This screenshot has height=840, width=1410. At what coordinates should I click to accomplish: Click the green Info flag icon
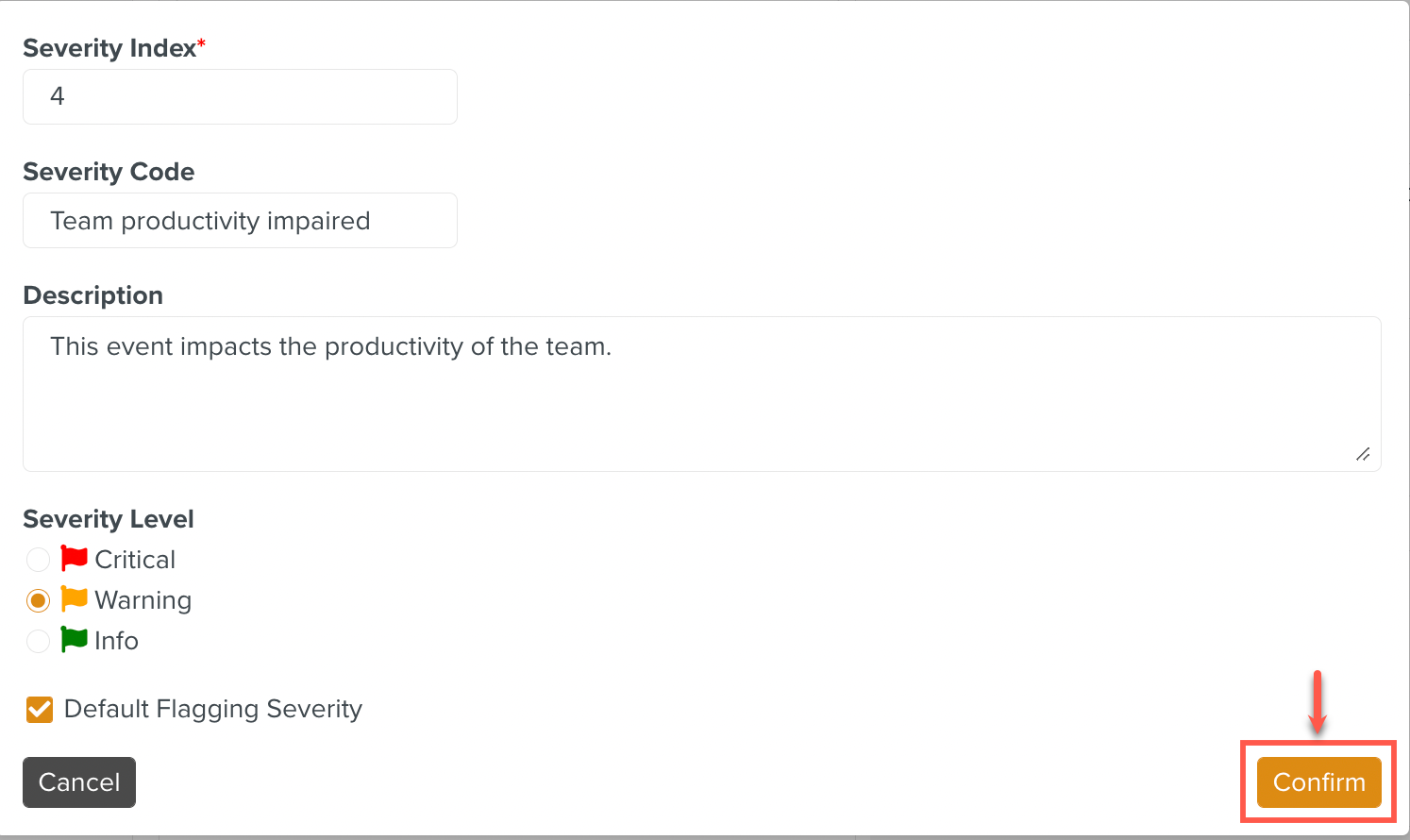tap(74, 640)
